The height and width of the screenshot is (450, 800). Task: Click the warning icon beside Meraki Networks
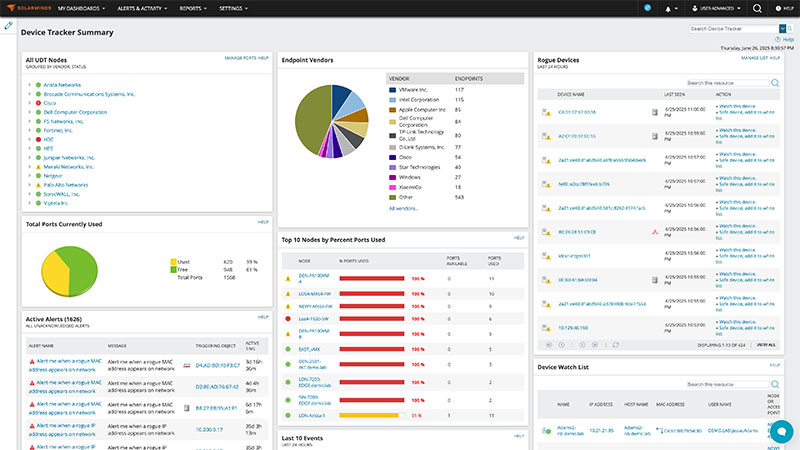click(x=38, y=167)
